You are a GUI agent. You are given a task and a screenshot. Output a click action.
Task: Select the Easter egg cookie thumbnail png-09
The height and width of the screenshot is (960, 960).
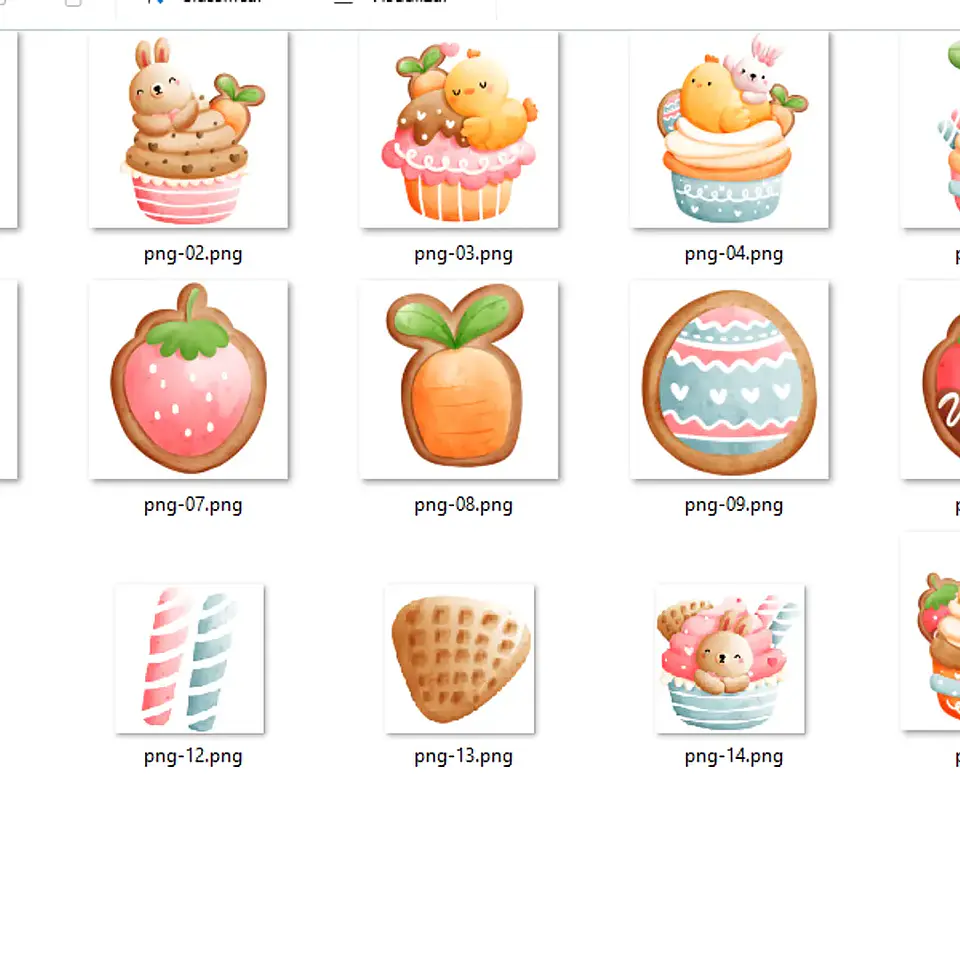pos(730,380)
